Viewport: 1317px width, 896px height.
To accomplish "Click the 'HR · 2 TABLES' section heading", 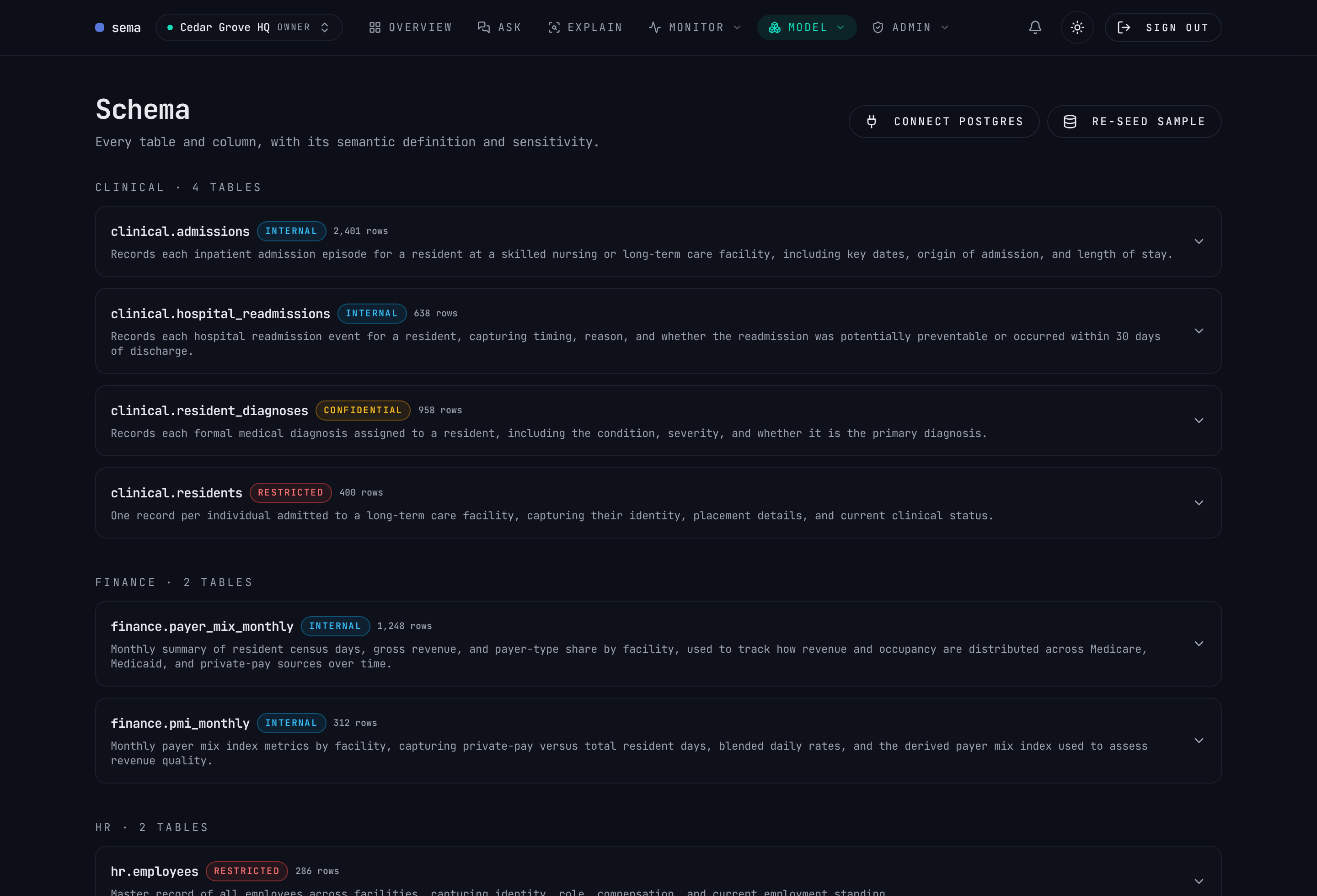I will coord(152,827).
